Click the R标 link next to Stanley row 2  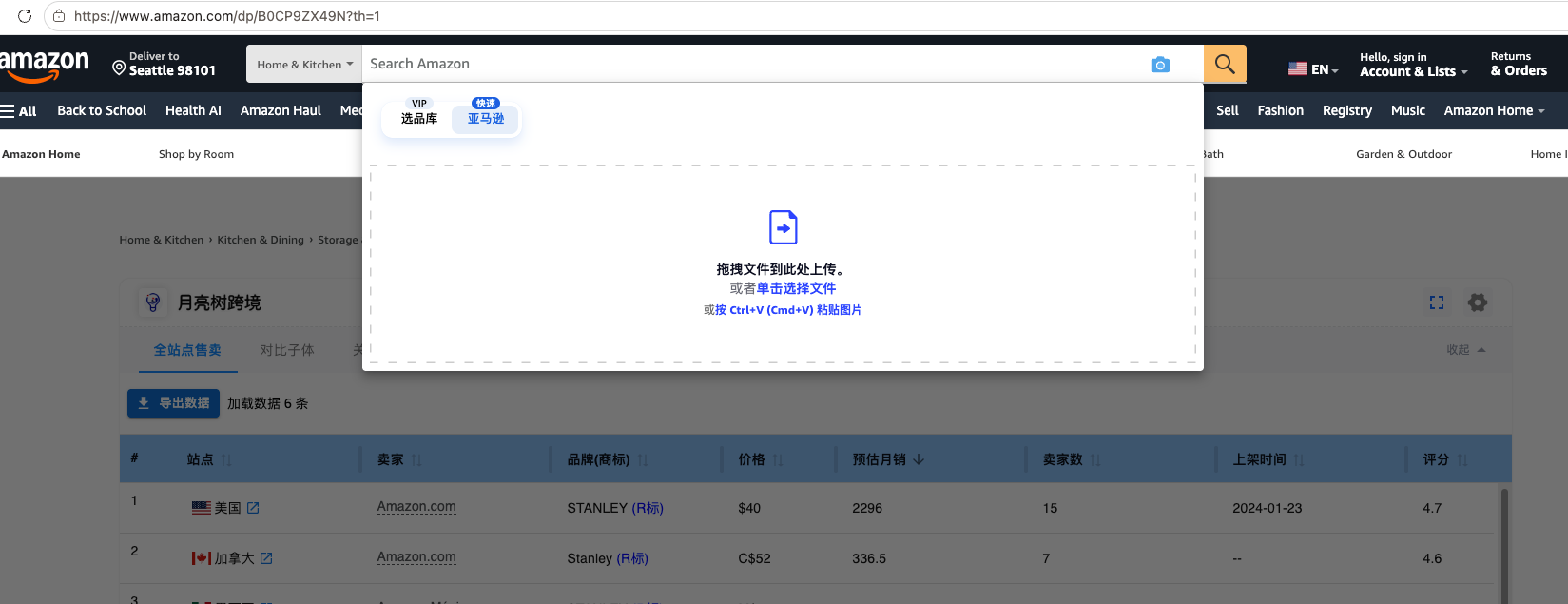pyautogui.click(x=632, y=558)
